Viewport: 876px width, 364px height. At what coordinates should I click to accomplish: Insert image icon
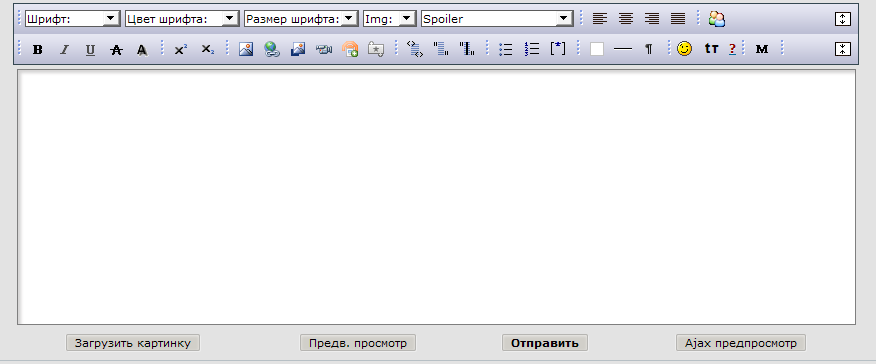246,49
